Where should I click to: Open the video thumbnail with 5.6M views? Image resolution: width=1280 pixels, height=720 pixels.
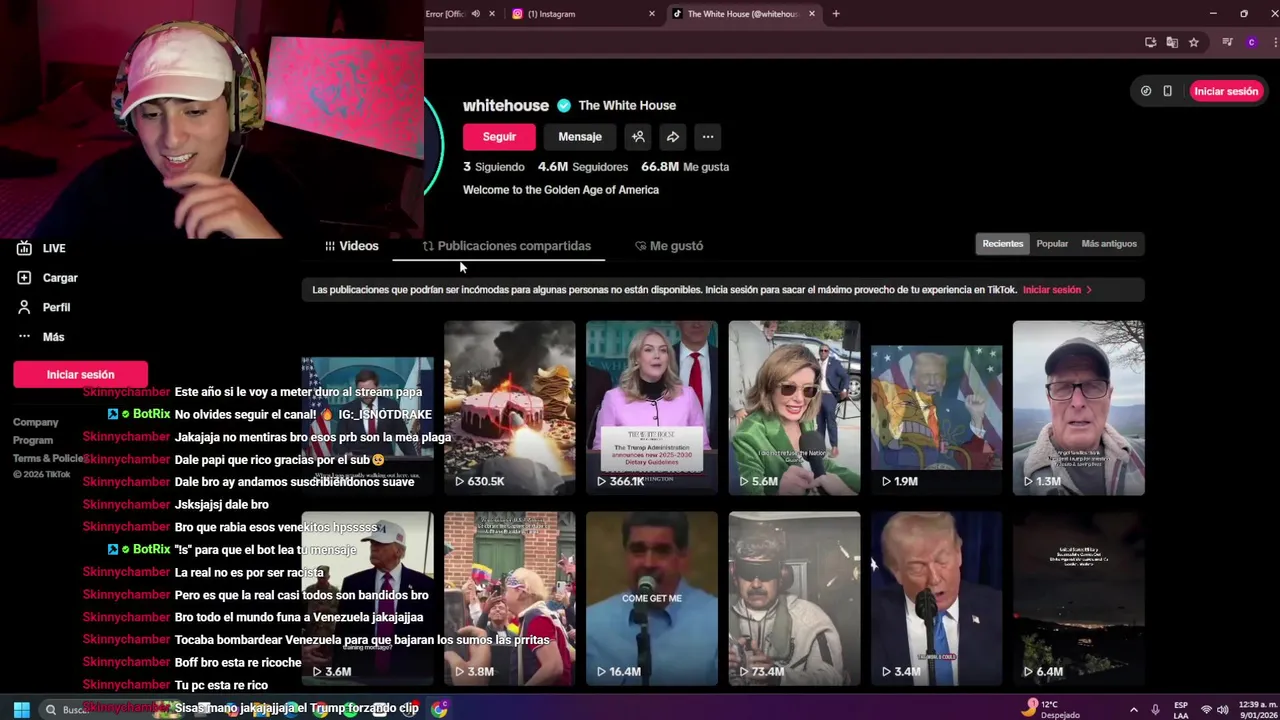pyautogui.click(x=794, y=408)
